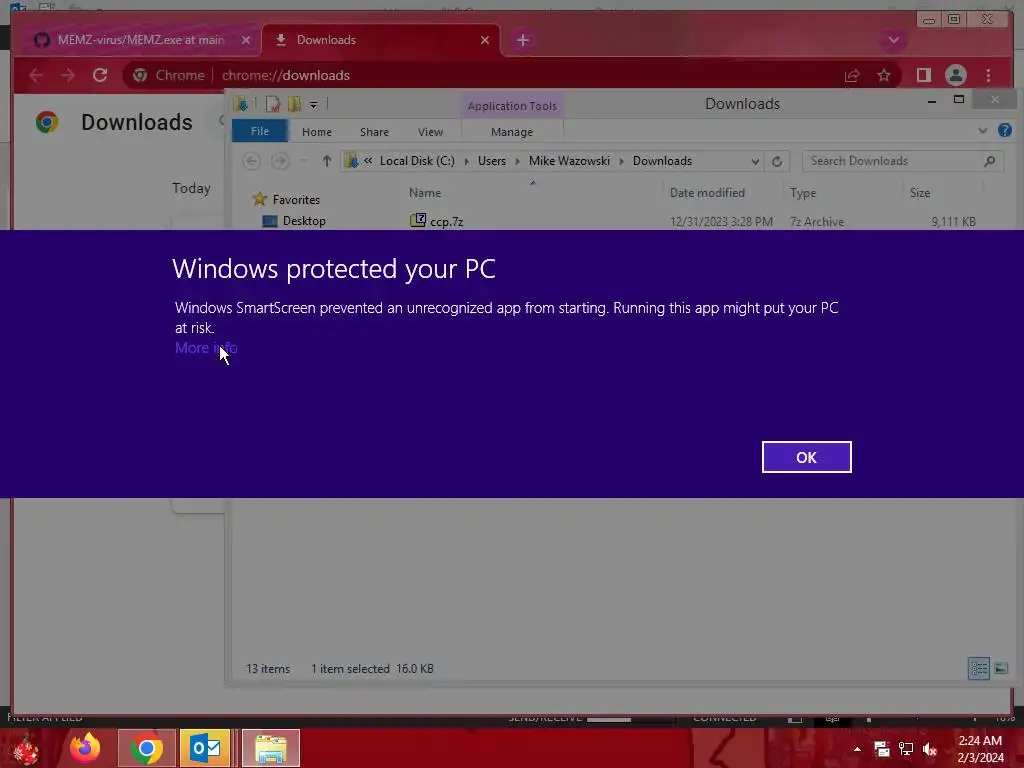Sort files by Date modified column

[707, 193]
